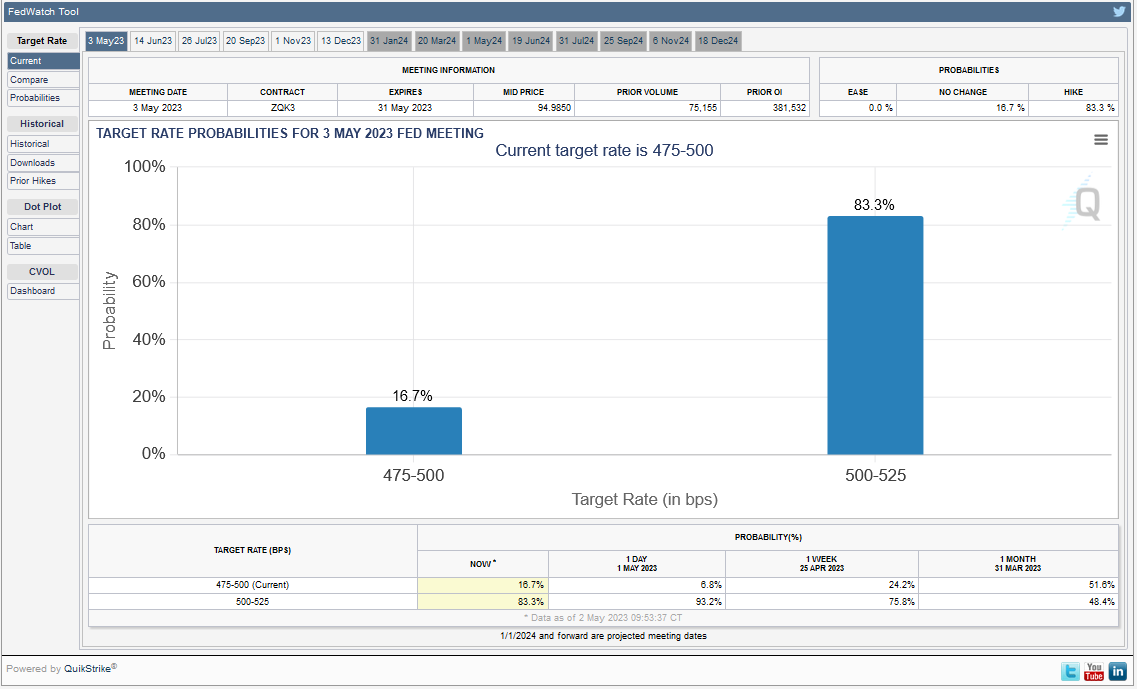1141x689 pixels.
Task: Open the LinkedIn icon in footer
Action: pyautogui.click(x=1118, y=671)
